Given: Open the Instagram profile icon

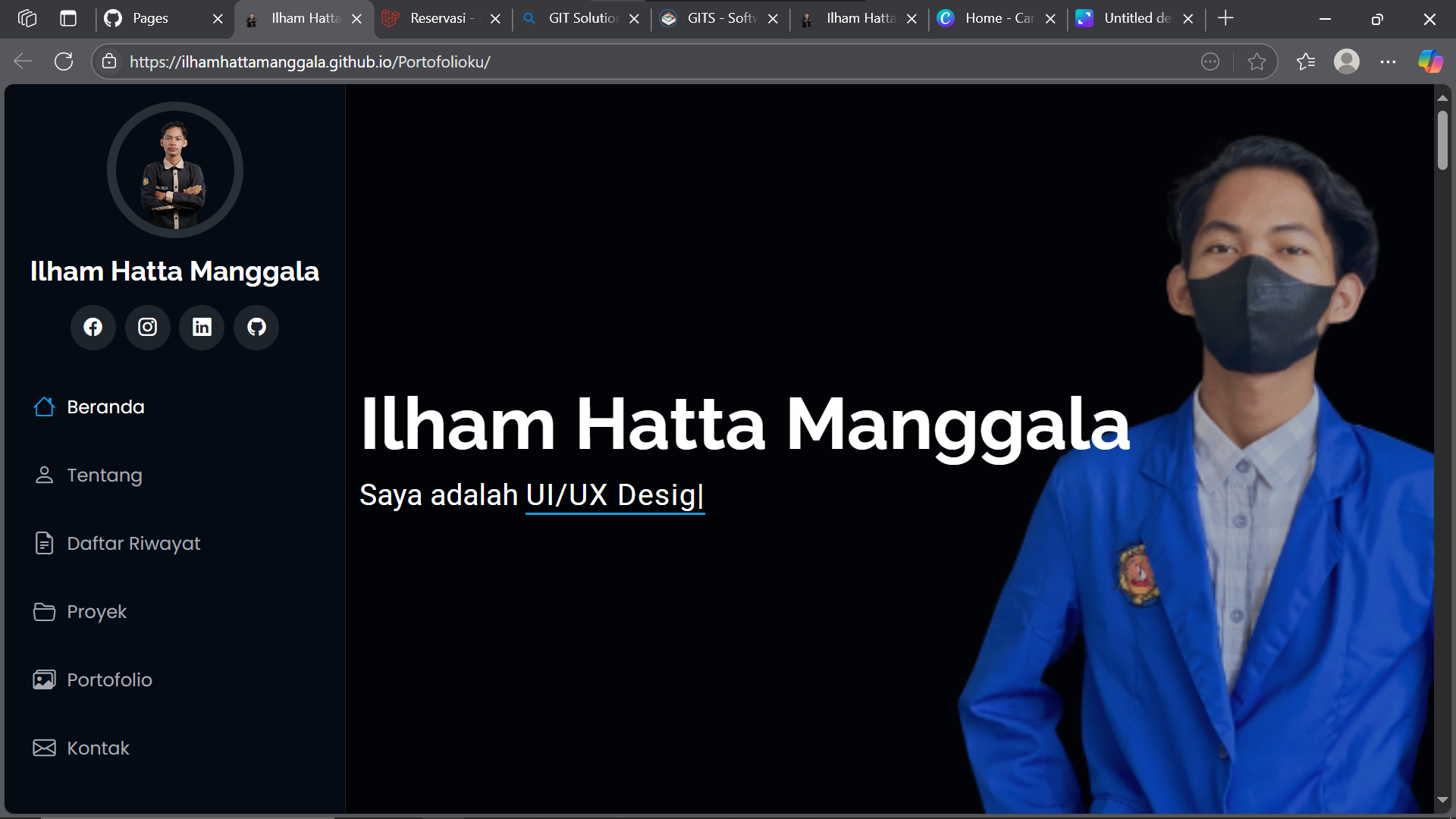Looking at the screenshot, I should coord(147,327).
